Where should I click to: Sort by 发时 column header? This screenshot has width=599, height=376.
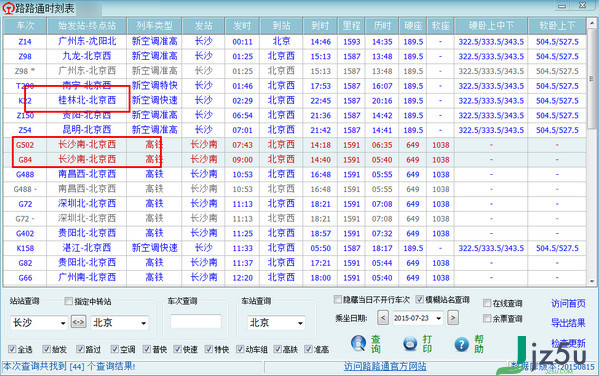click(242, 26)
